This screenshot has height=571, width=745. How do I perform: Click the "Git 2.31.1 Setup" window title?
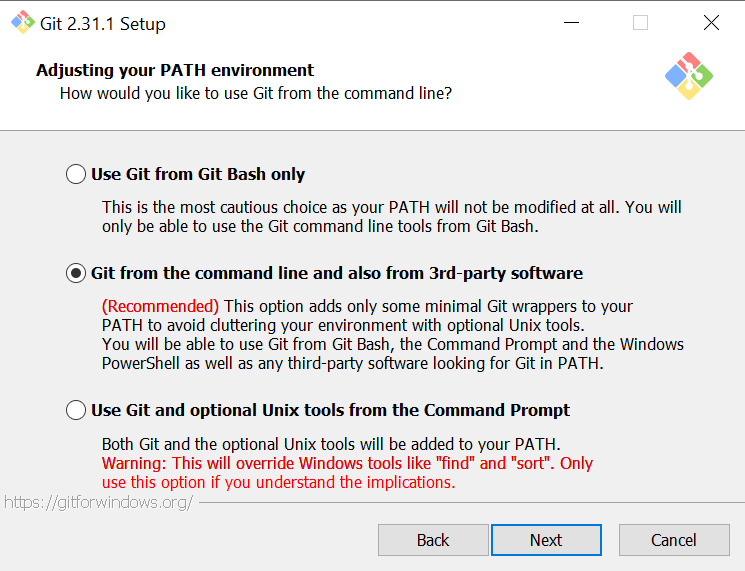coord(103,24)
